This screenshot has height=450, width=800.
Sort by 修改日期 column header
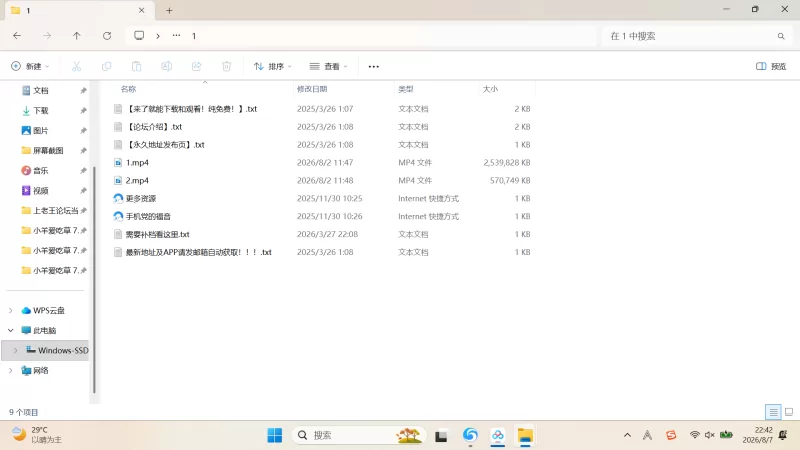tap(312, 89)
